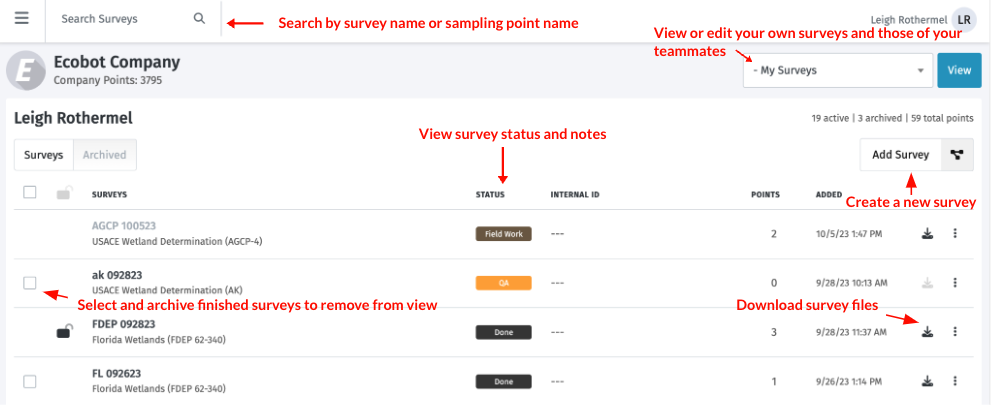The image size is (992, 406).
Task: Switch to the Archived tab
Action: pos(105,155)
